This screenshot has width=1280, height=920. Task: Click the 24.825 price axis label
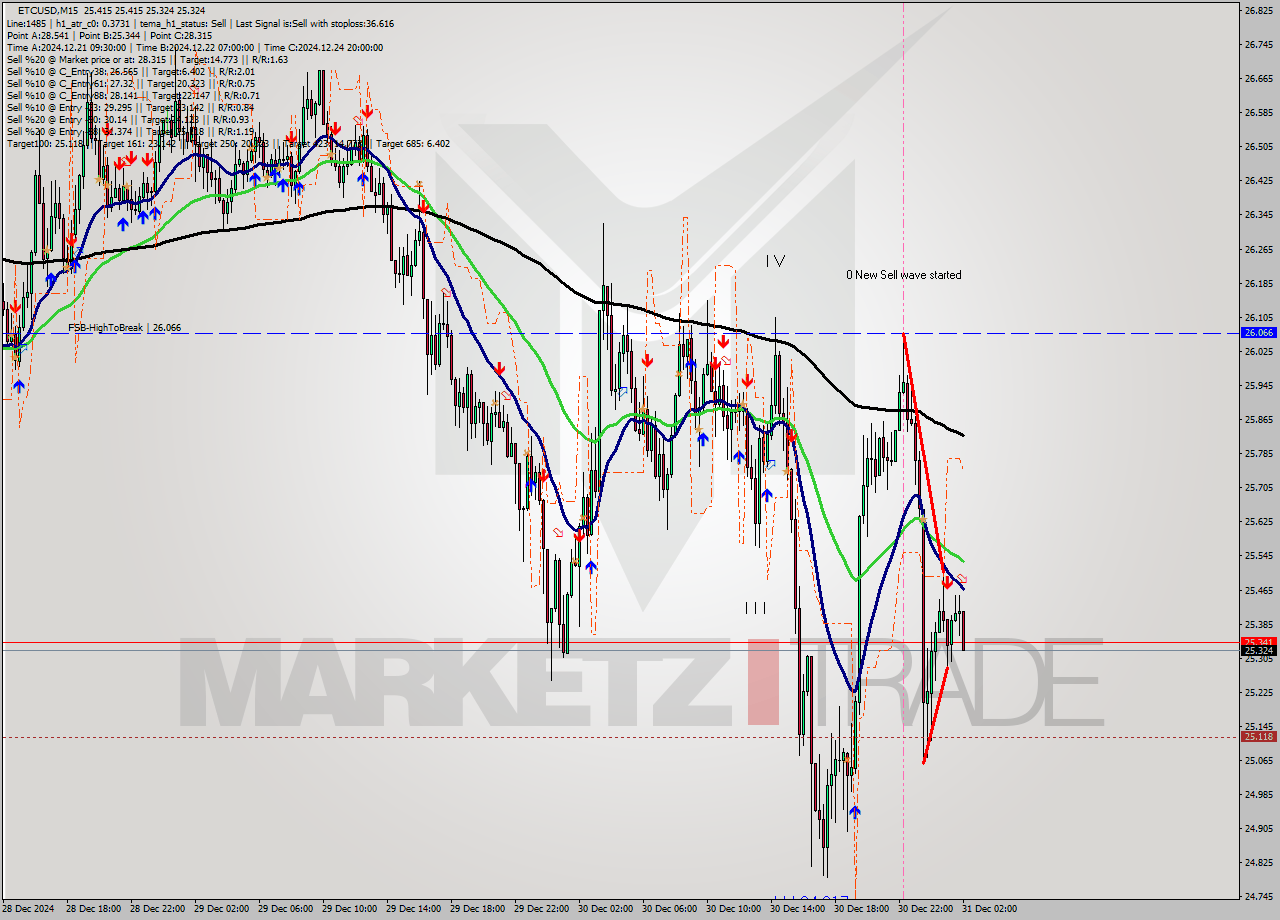[1257, 863]
